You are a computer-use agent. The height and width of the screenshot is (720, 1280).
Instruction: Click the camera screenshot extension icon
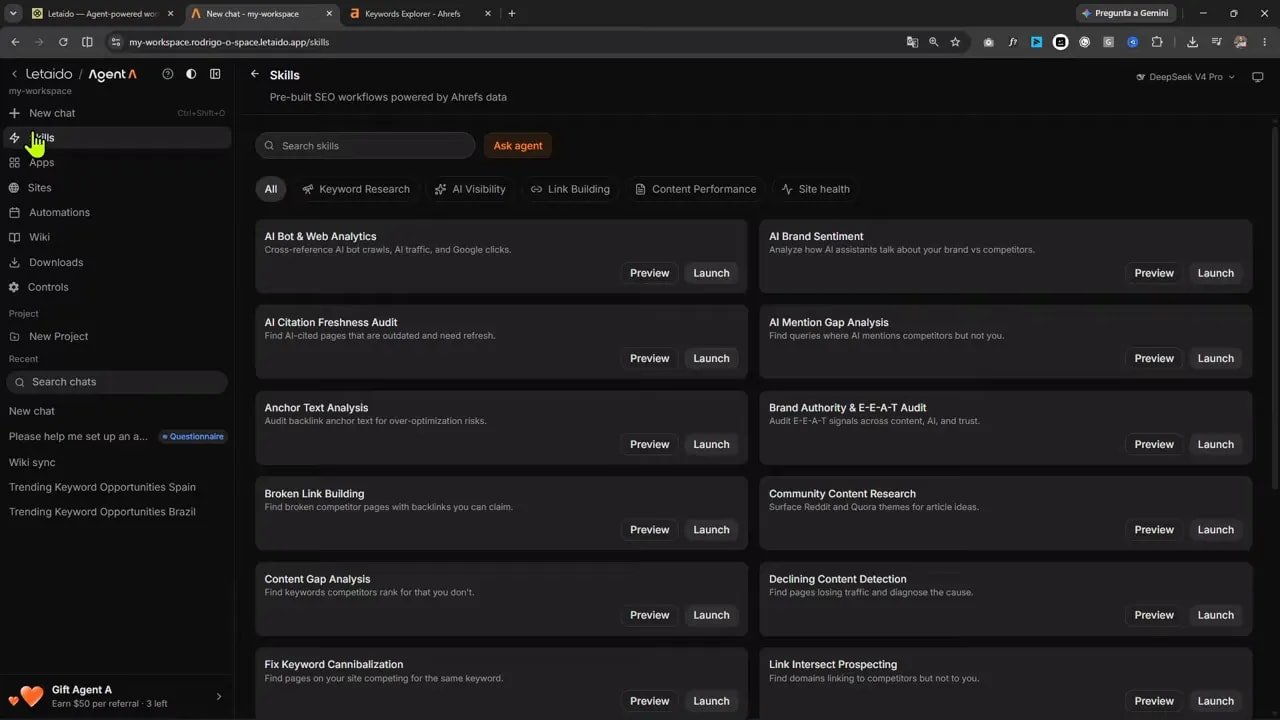[x=989, y=42]
